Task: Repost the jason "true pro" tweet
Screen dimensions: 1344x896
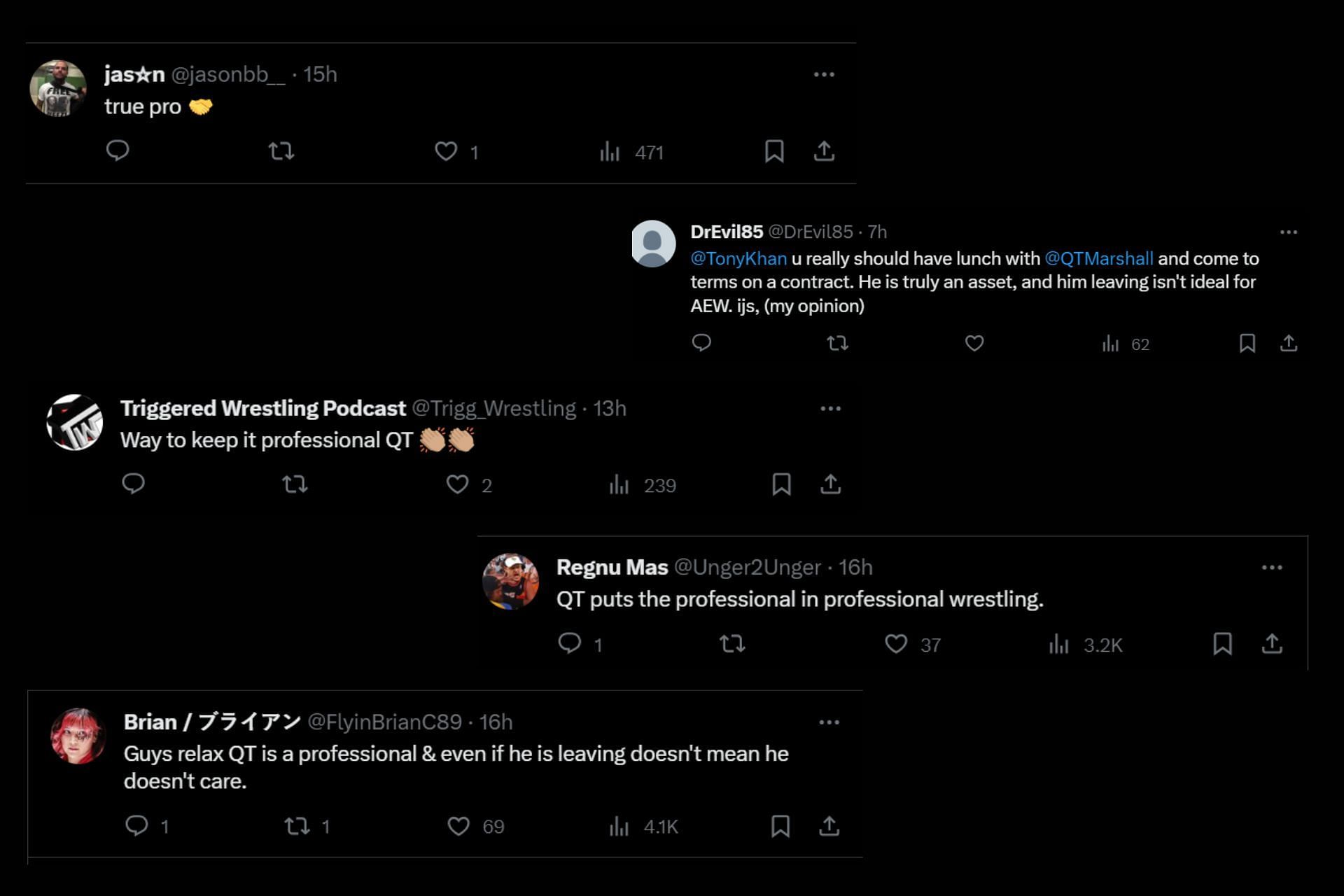Action: [281, 151]
